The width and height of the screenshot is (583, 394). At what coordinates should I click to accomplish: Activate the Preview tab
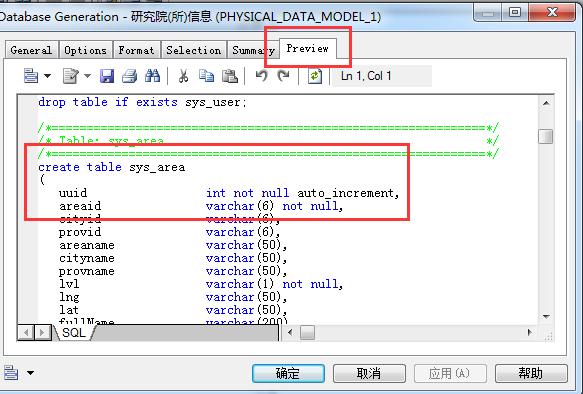click(x=307, y=49)
